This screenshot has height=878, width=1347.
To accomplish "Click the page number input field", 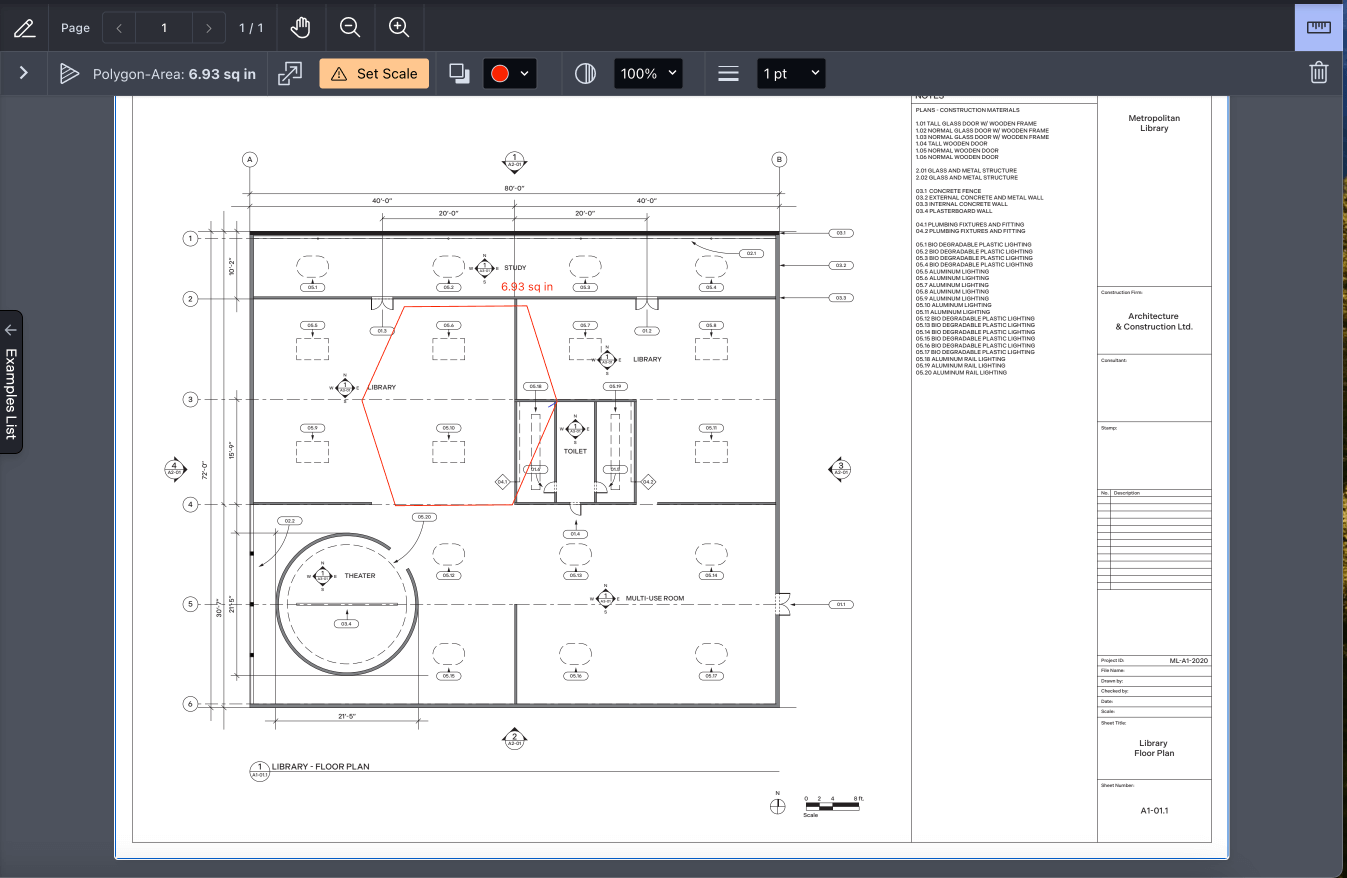I will pos(163,27).
